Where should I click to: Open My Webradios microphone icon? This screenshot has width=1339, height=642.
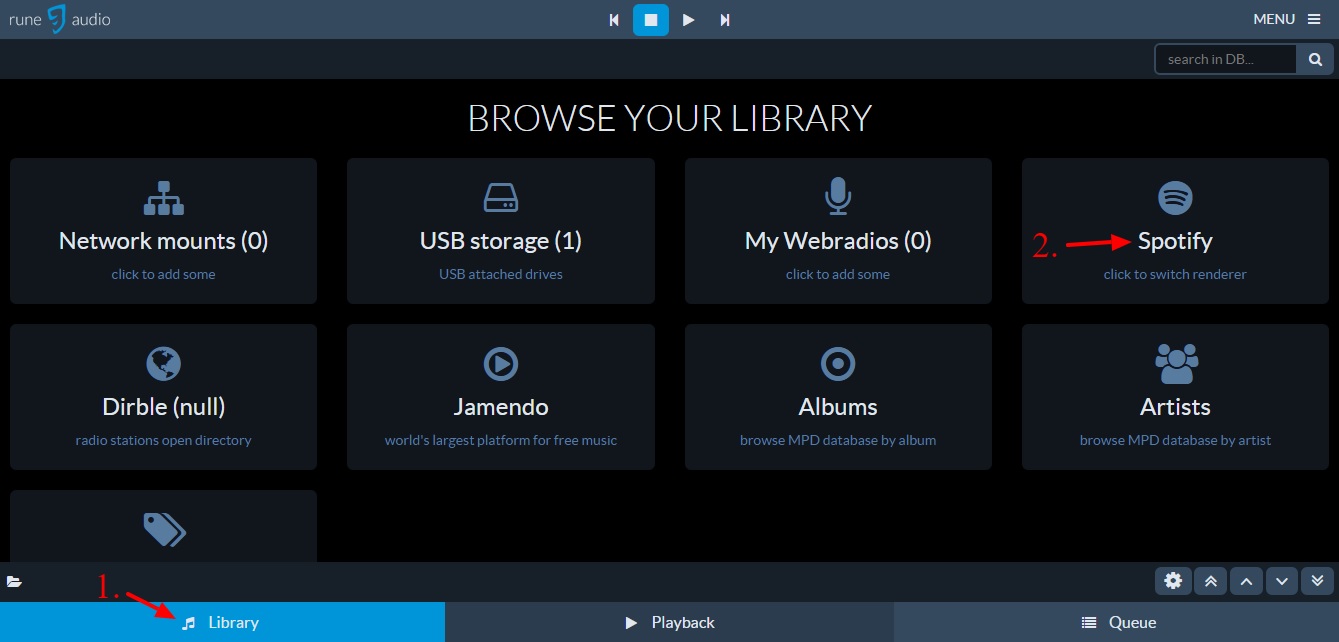[838, 197]
